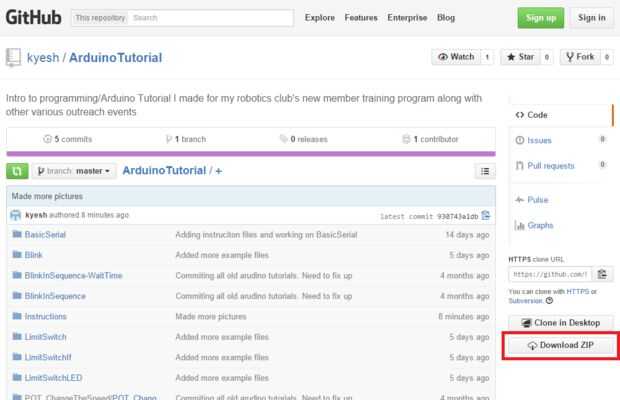The width and height of the screenshot is (620, 400).
Task: Click the Subversion clone link
Action: click(x=525, y=301)
